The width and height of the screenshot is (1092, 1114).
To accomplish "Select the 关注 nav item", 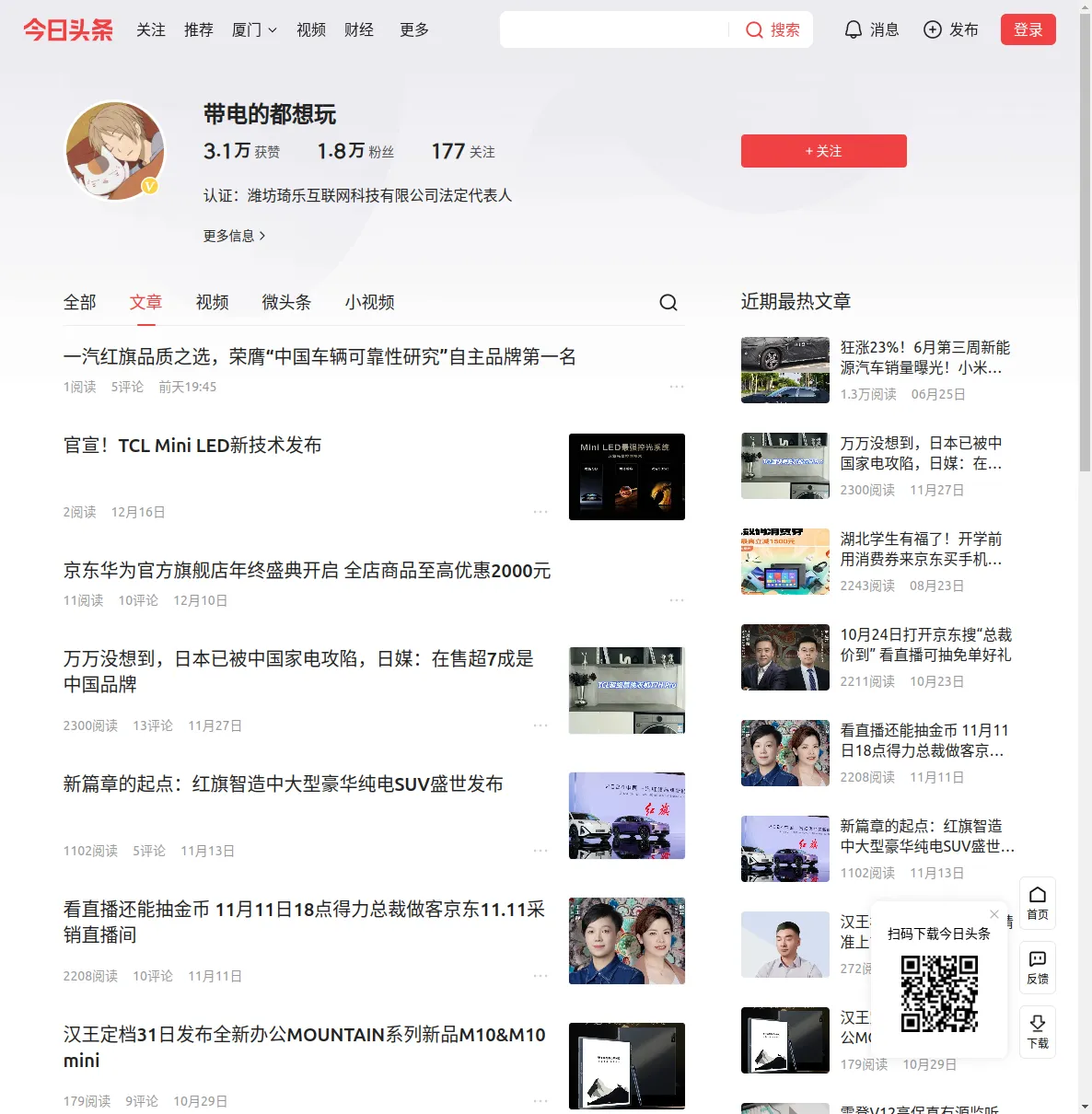I will pyautogui.click(x=151, y=30).
